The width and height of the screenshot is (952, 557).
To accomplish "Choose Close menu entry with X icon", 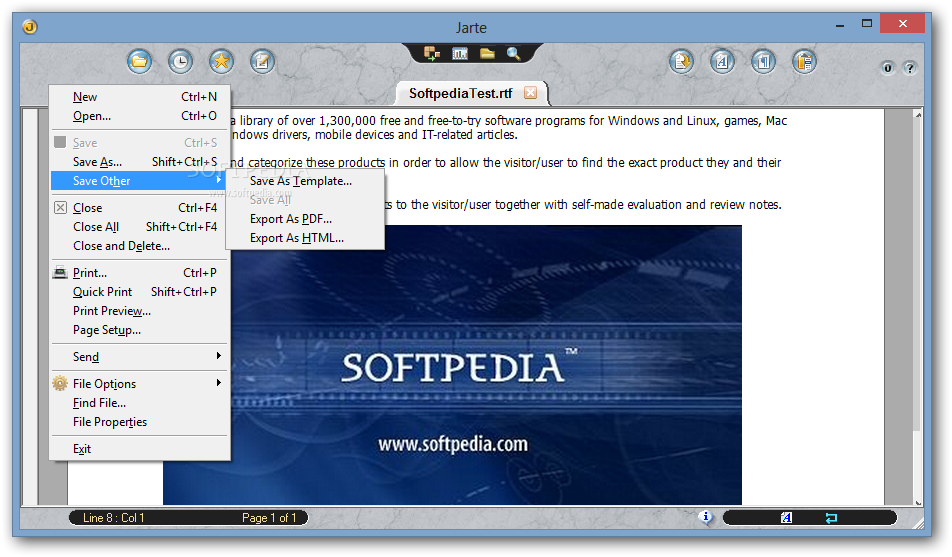I will [x=141, y=208].
